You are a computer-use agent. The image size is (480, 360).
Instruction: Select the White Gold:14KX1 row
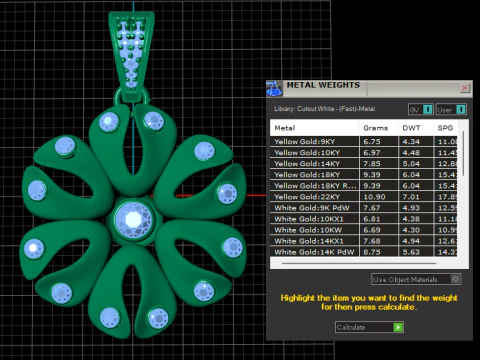pos(363,241)
